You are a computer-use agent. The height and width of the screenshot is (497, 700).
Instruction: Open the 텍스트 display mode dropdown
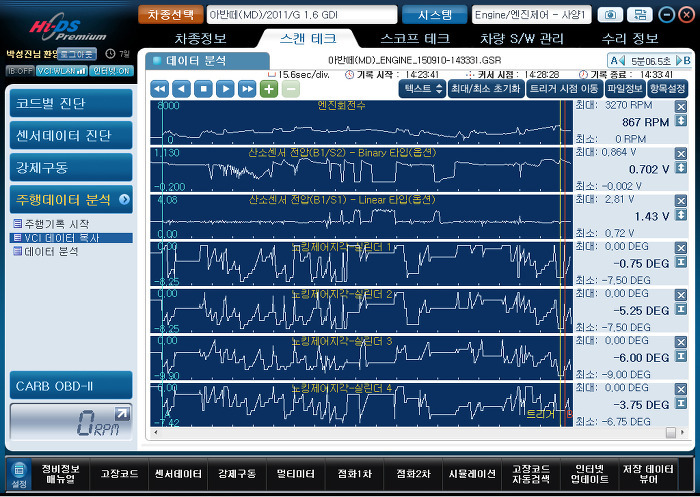[x=422, y=88]
